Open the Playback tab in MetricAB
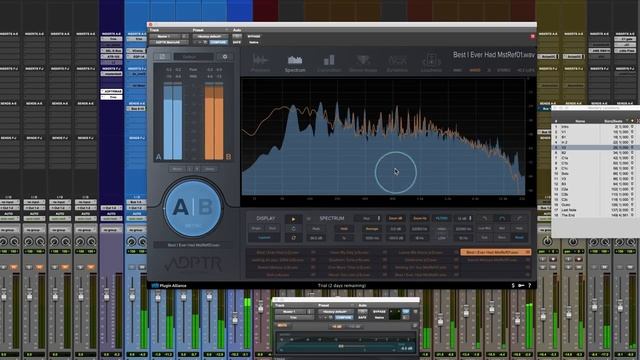Viewport: 640px width, 360px height. (260, 64)
